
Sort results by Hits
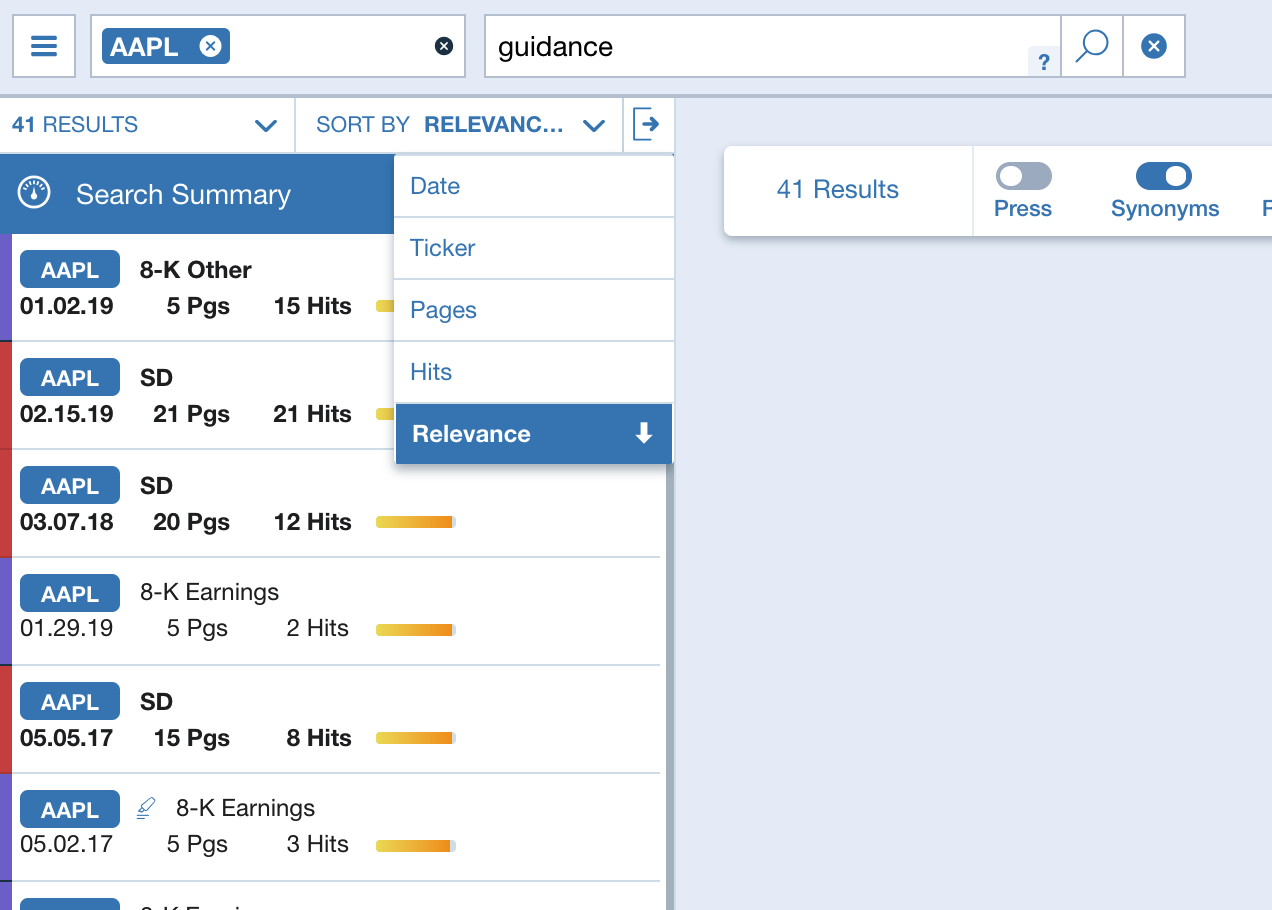534,372
